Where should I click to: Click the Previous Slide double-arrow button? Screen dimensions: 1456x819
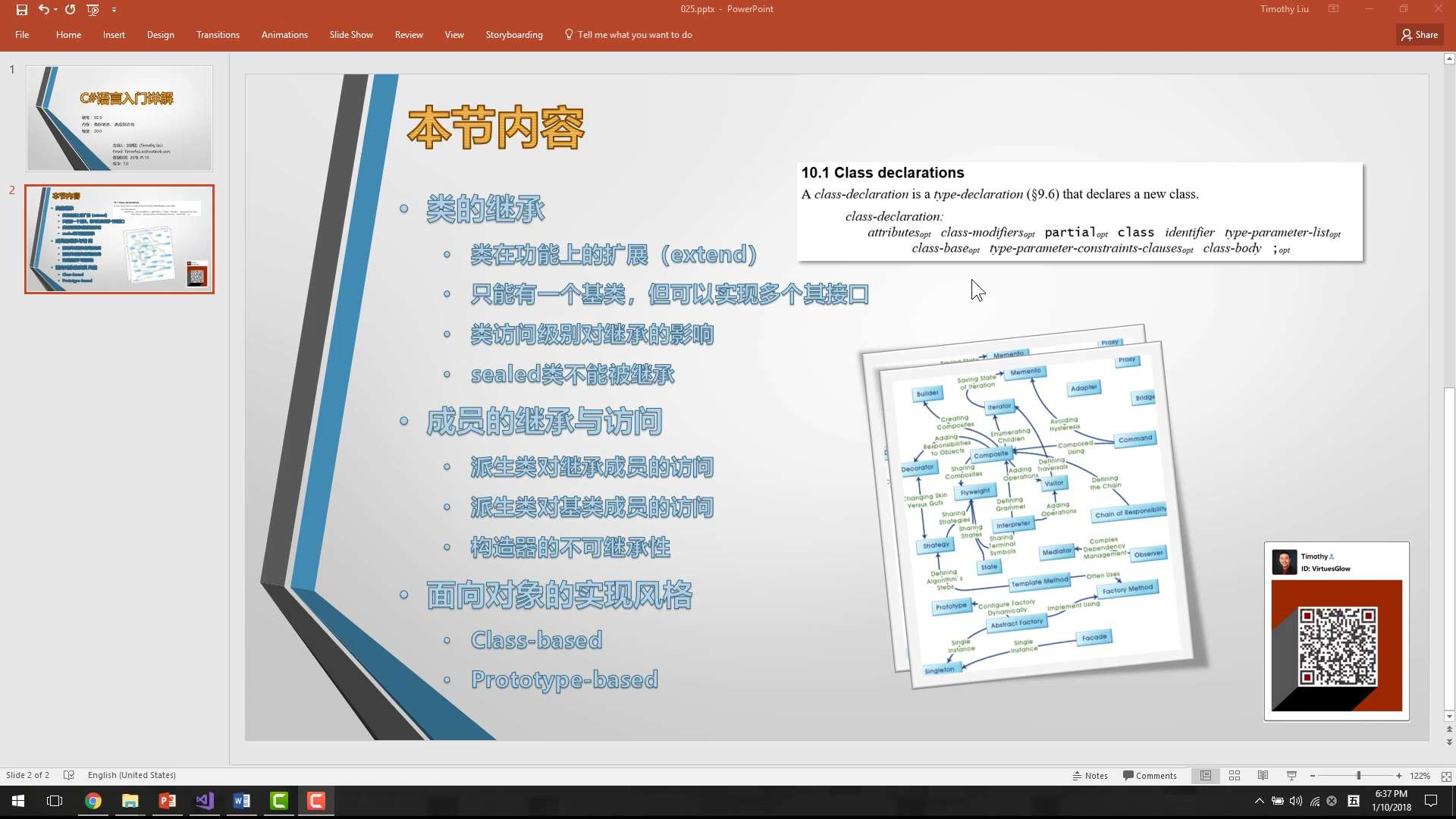(1449, 730)
